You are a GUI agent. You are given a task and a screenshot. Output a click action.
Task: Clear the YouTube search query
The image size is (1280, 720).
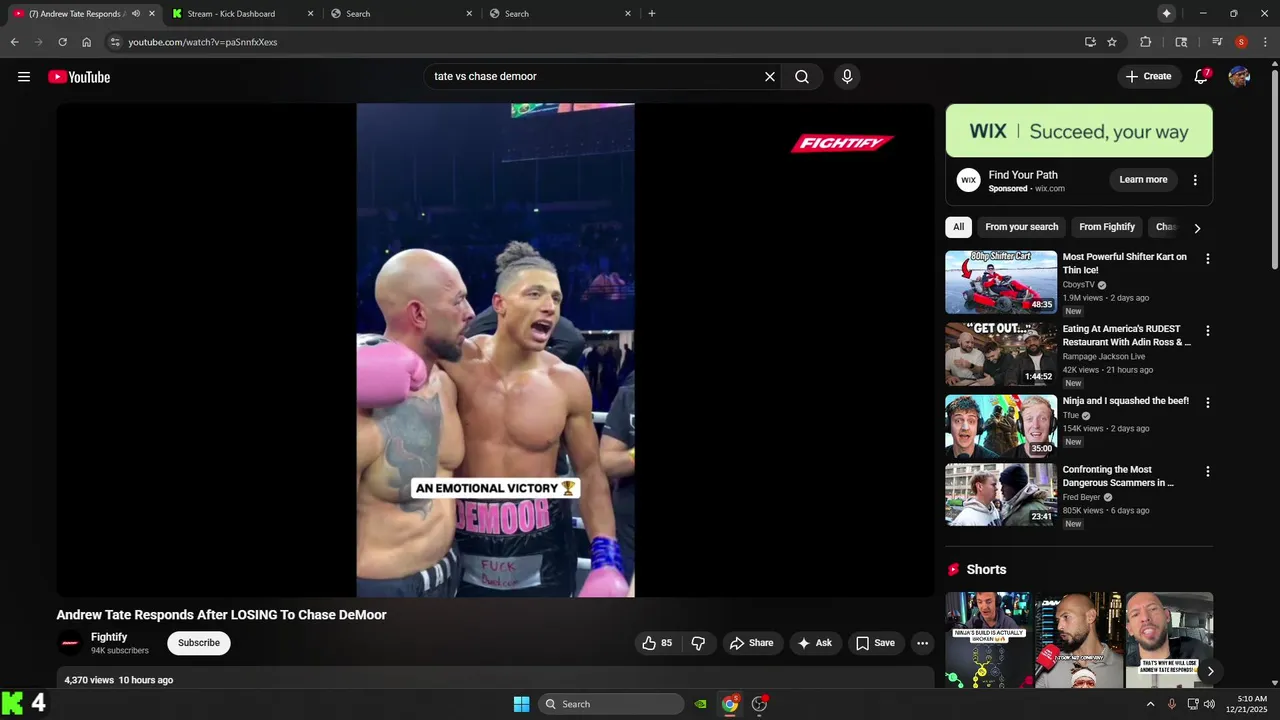[x=770, y=77]
